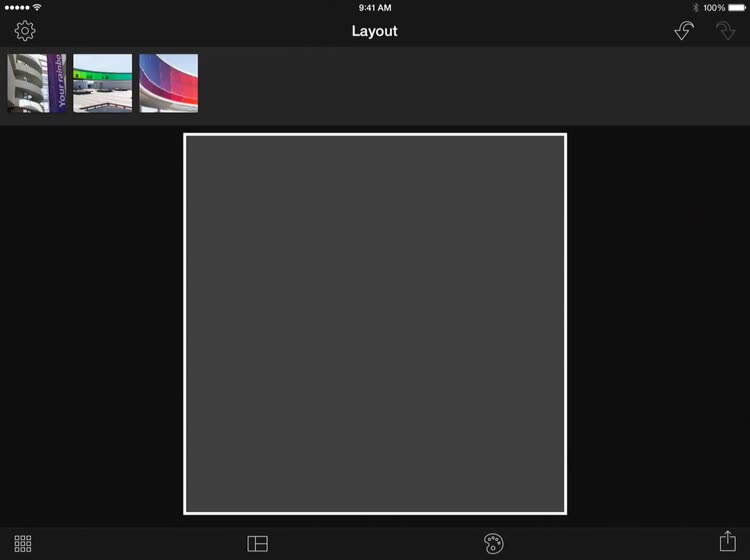
Task: Tap the 9:41 AM clock
Action: (x=375, y=8)
